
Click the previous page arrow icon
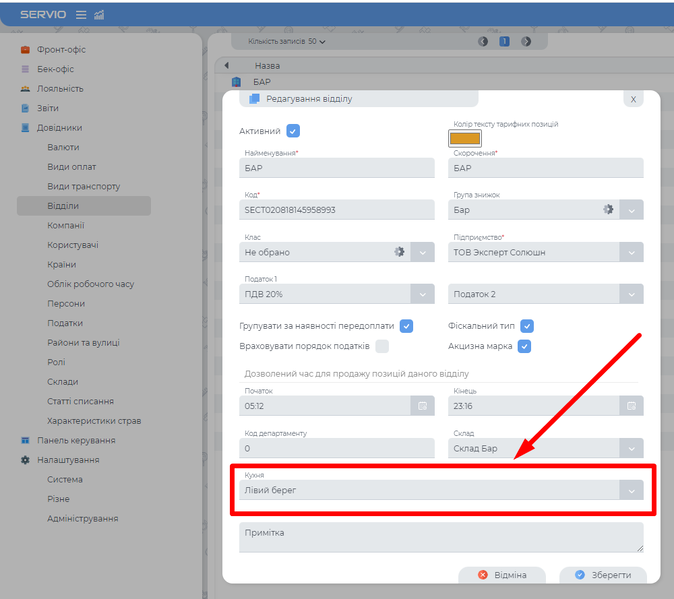[x=483, y=42]
